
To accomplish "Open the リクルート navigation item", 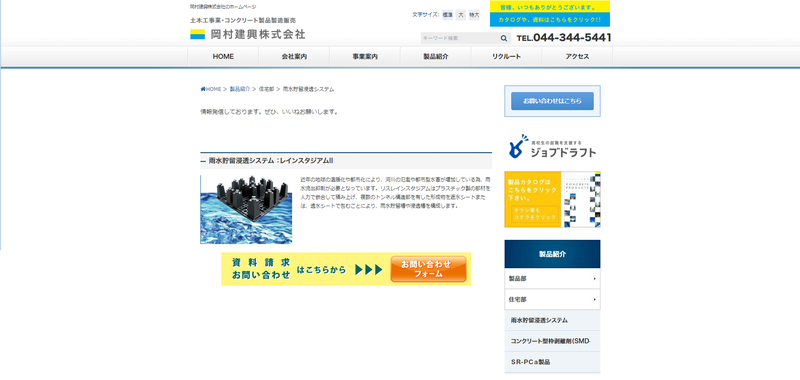I will [506, 57].
